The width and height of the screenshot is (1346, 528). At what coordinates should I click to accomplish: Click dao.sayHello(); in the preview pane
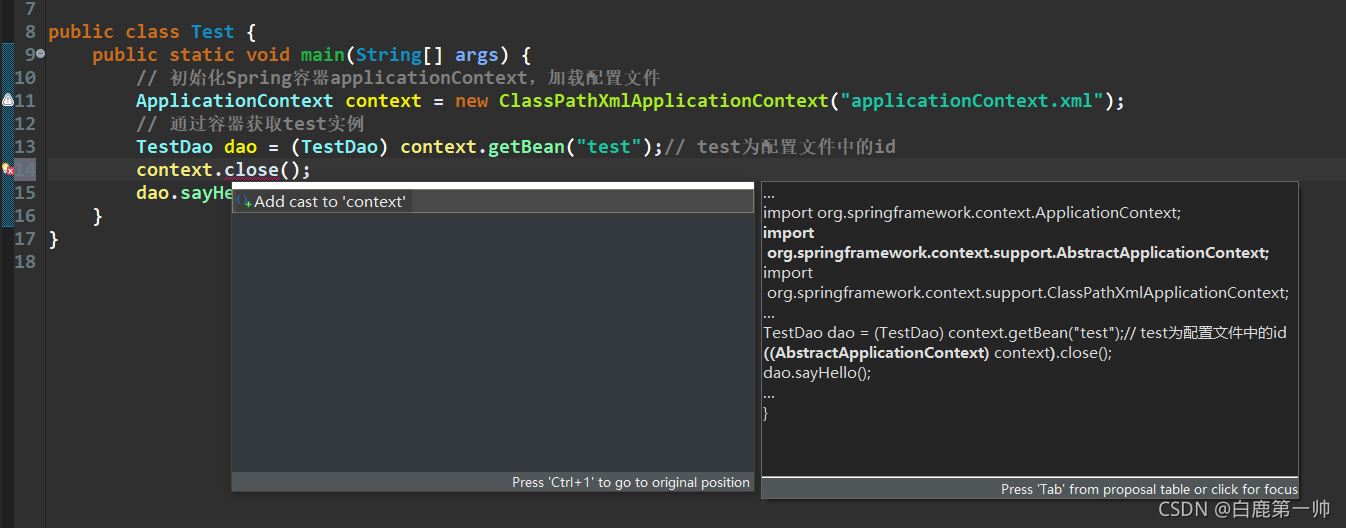pos(817,373)
